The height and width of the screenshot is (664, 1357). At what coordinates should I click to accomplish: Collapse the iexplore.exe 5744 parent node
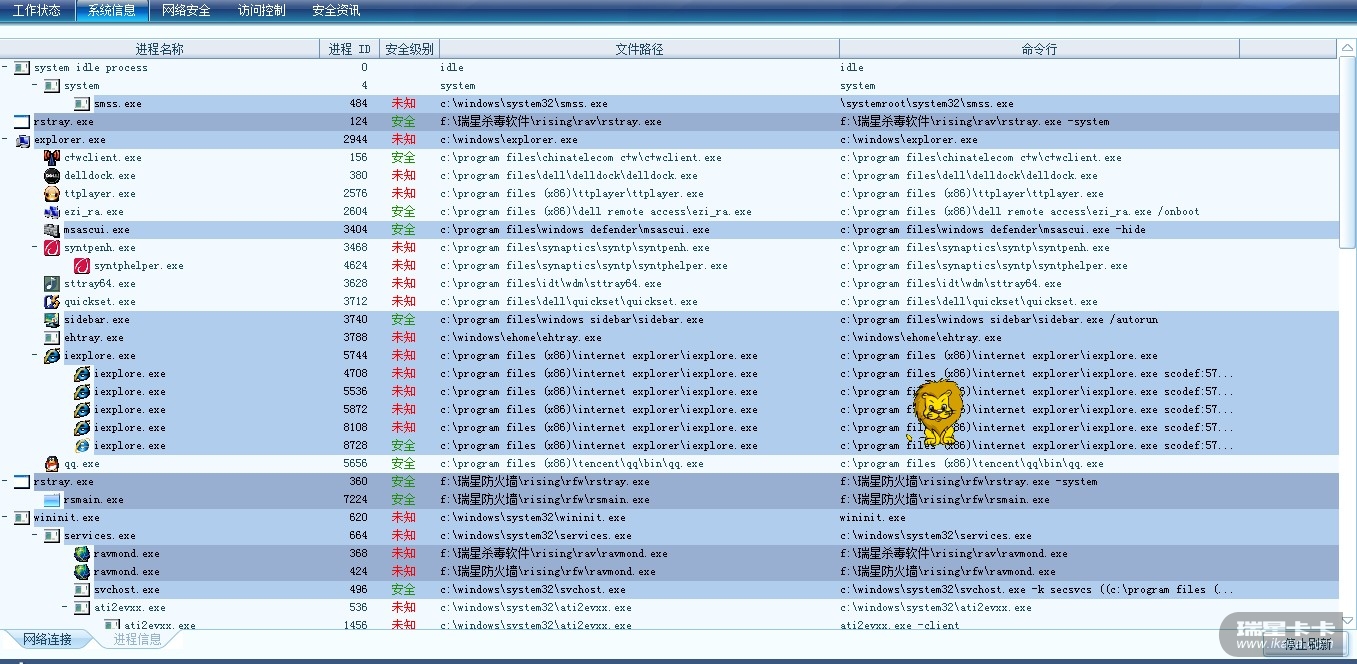(35, 356)
